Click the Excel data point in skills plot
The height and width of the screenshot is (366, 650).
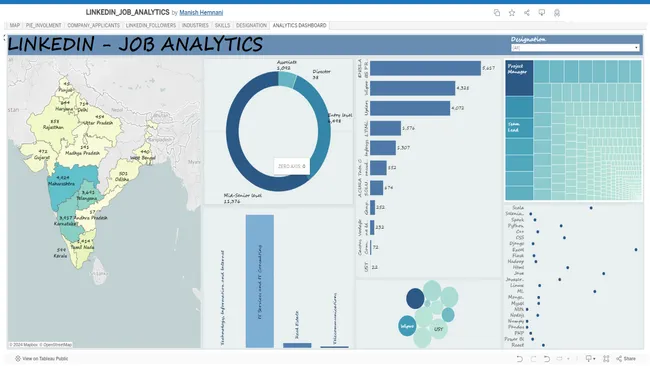point(636,250)
